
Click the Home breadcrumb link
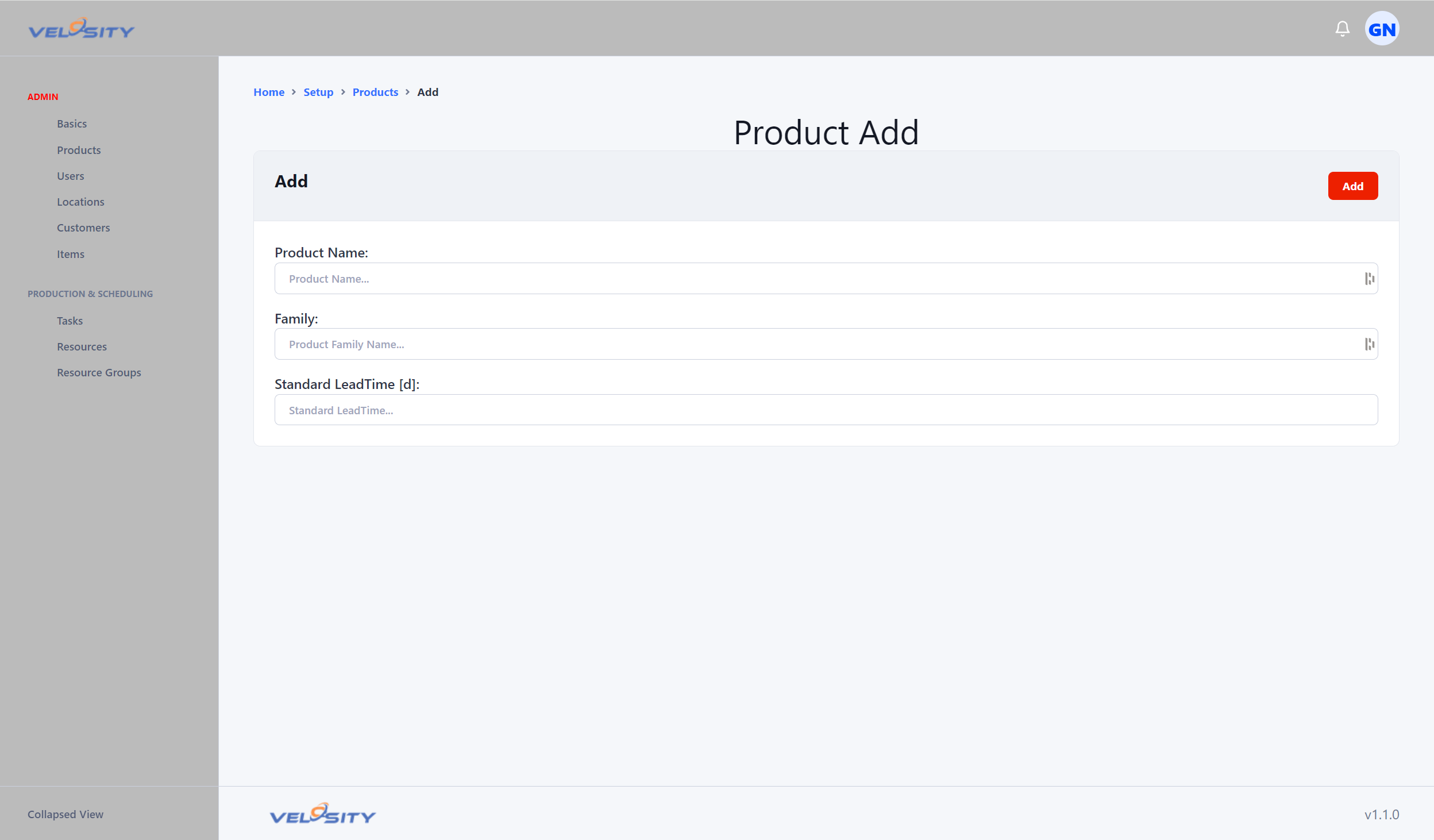268,91
